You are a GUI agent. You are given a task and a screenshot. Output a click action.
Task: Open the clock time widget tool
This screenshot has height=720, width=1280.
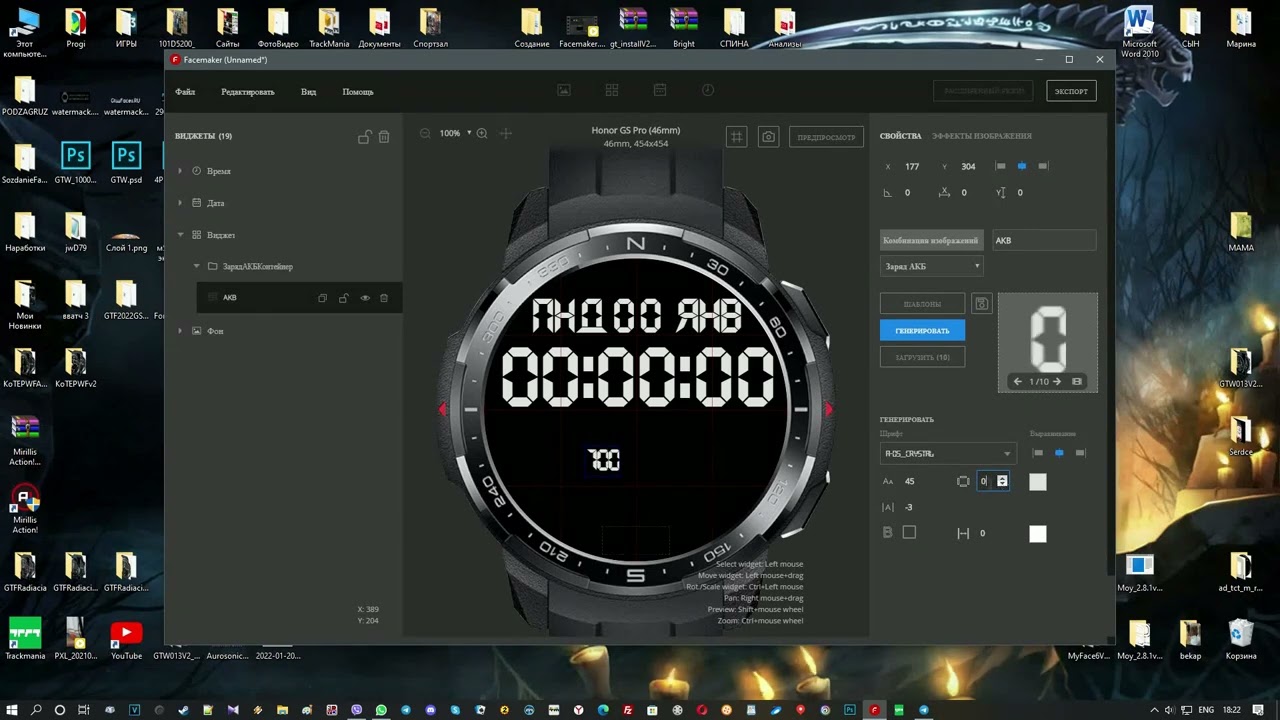708,90
